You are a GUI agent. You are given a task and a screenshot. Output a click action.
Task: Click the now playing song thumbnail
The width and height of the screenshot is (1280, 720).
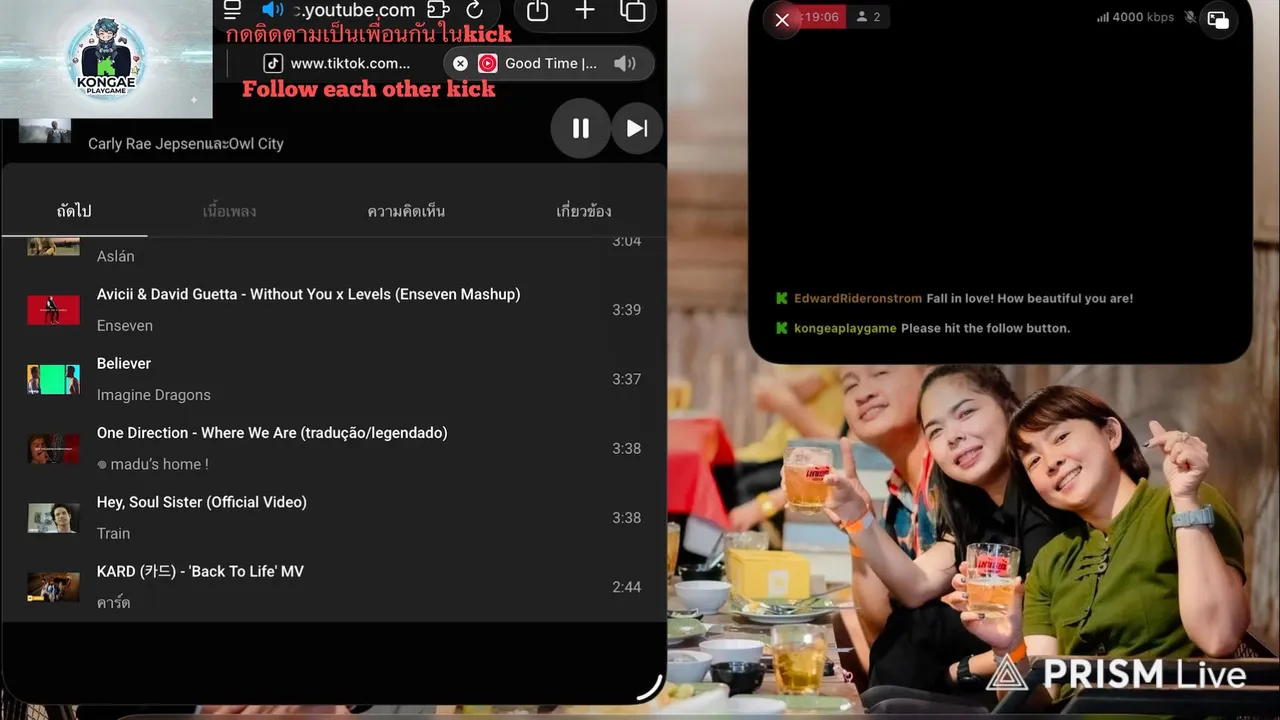click(45, 131)
